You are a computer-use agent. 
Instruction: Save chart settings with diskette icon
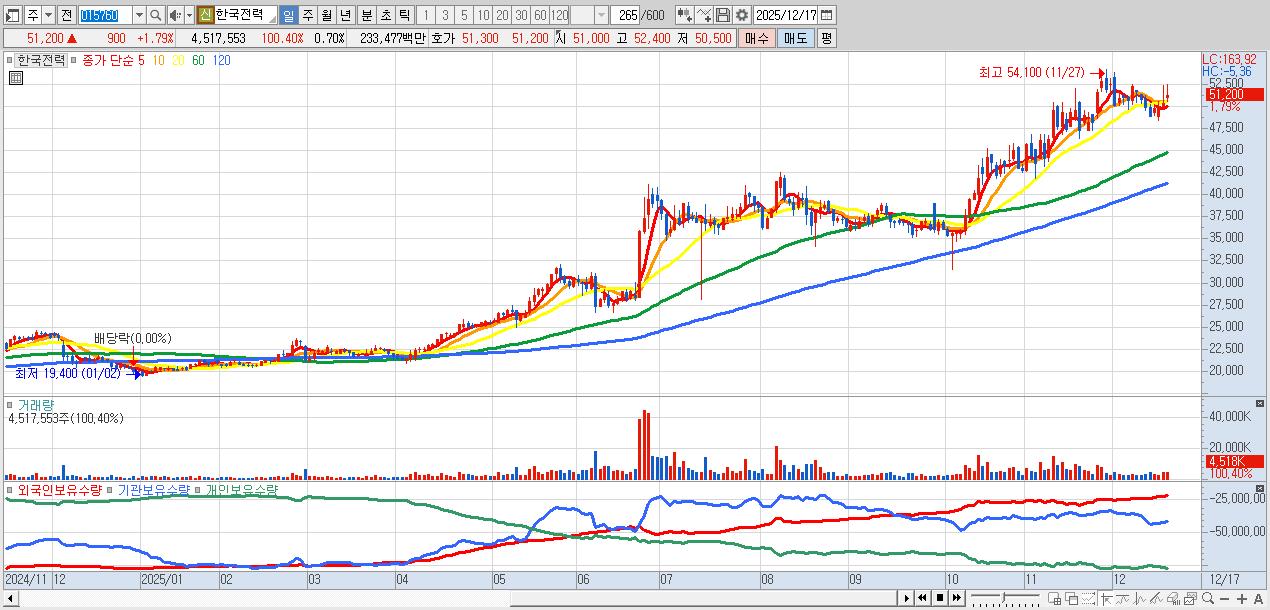(723, 15)
